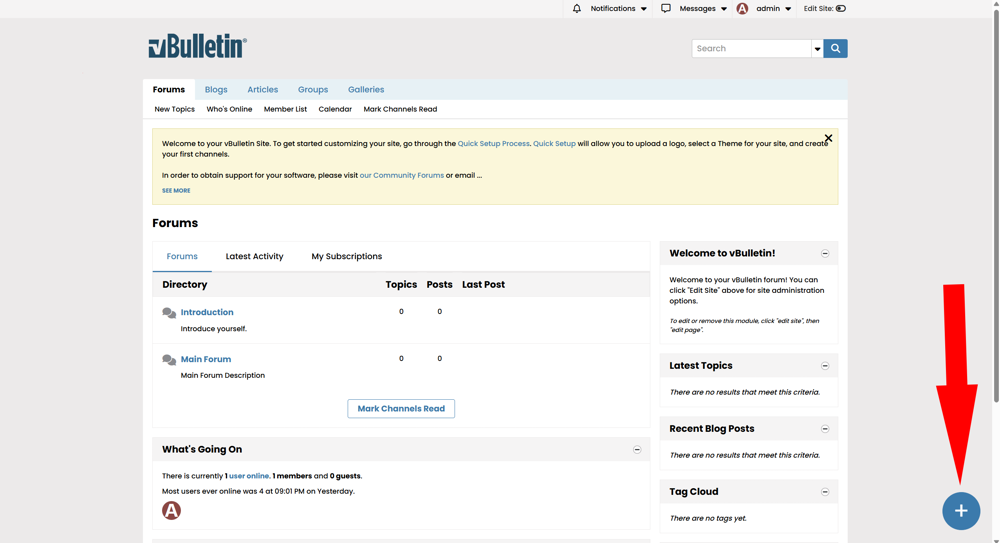Click the blue plus floating button
This screenshot has height=543, width=1000.
(961, 510)
